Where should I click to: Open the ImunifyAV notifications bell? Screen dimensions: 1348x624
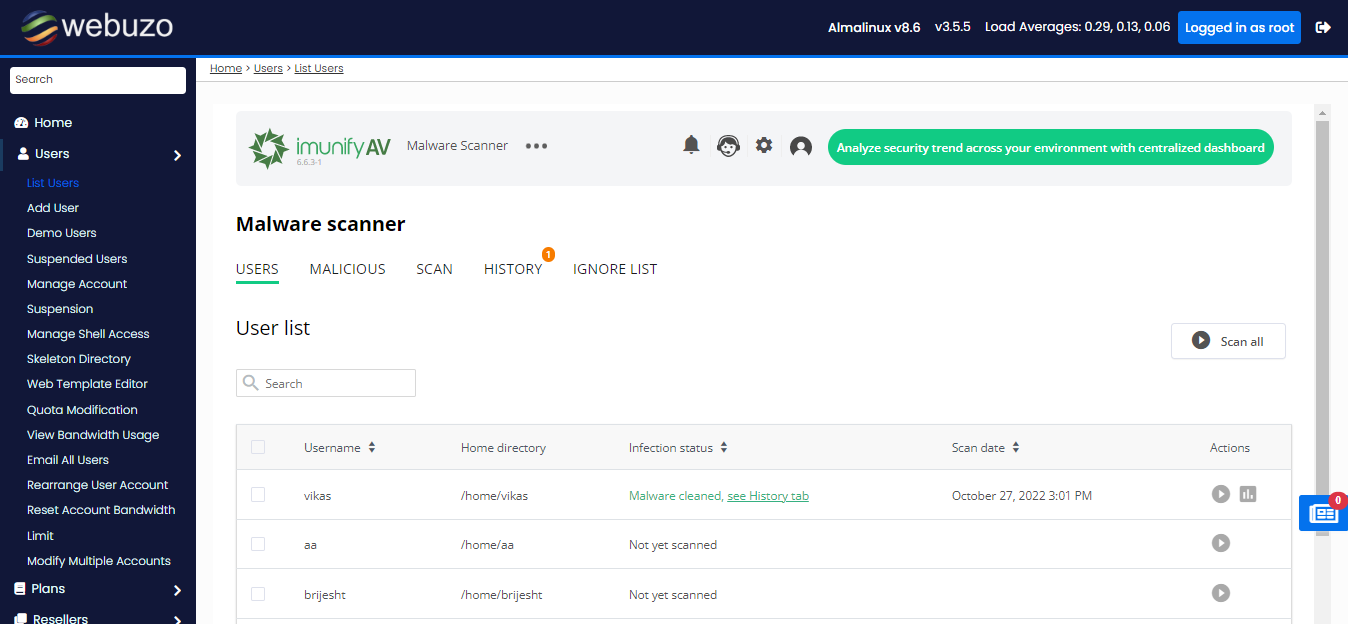690,145
